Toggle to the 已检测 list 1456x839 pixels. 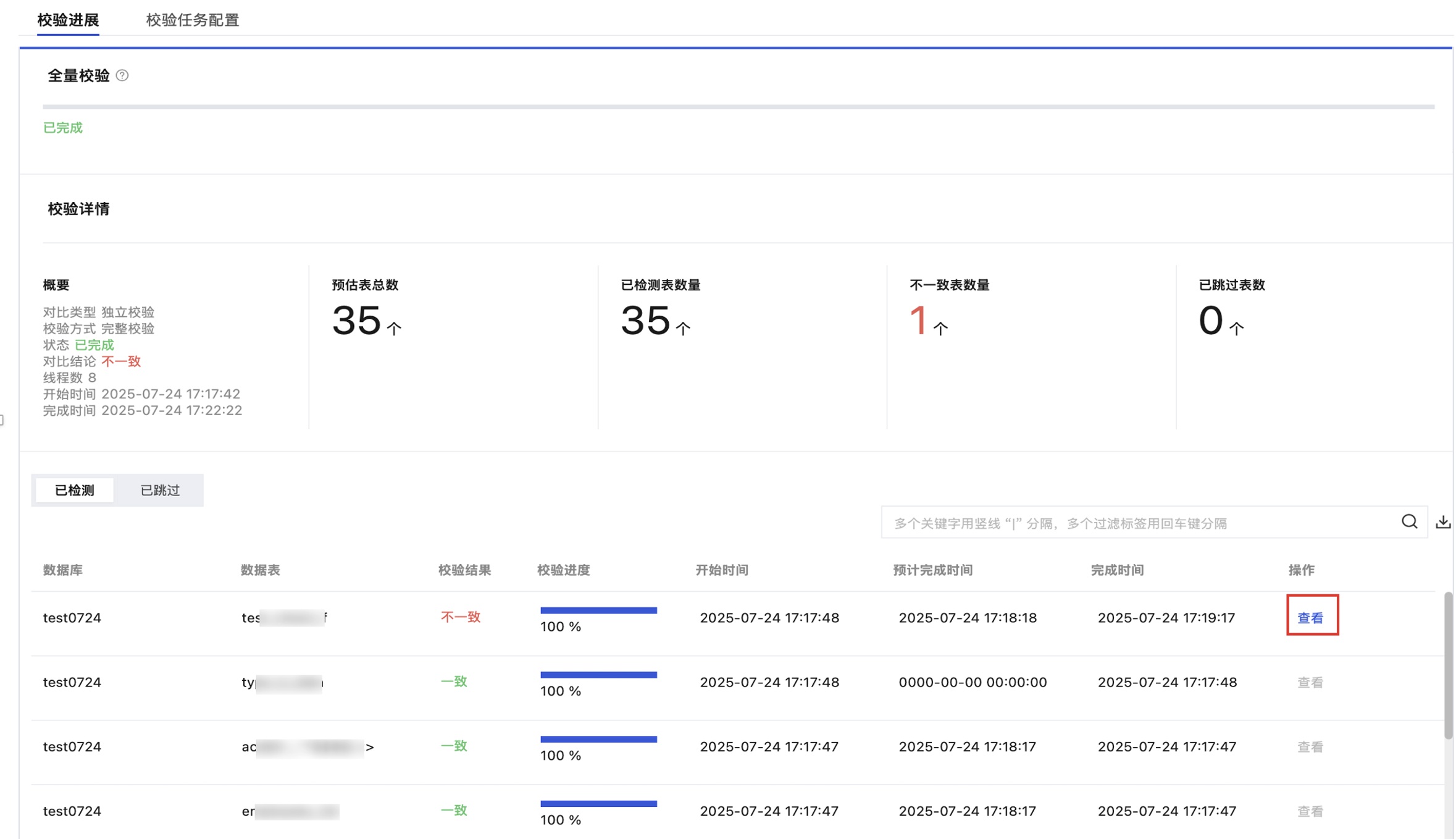tap(75, 490)
